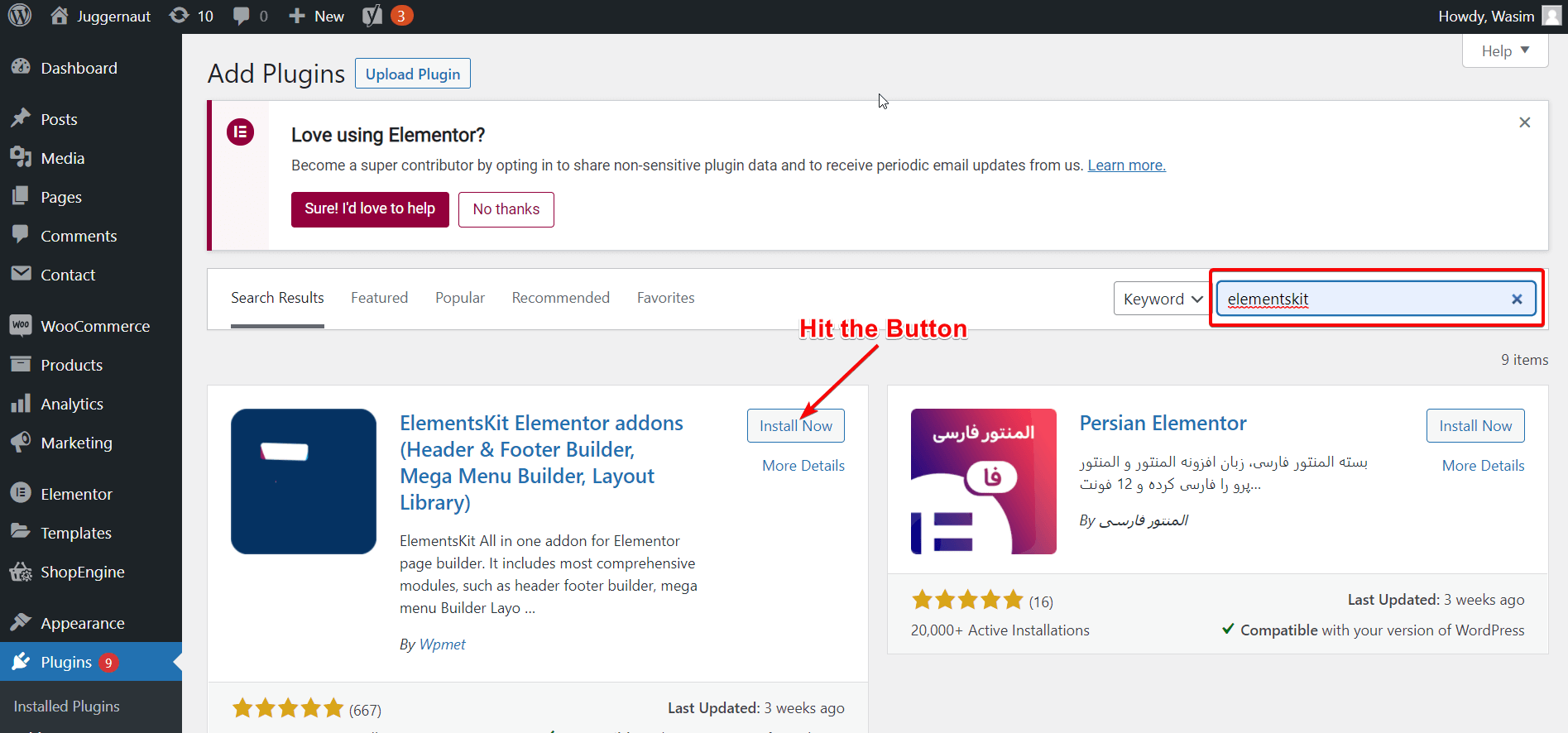Click the Contact envelope icon
Viewport: 1568px width, 733px height.
pyautogui.click(x=21, y=274)
